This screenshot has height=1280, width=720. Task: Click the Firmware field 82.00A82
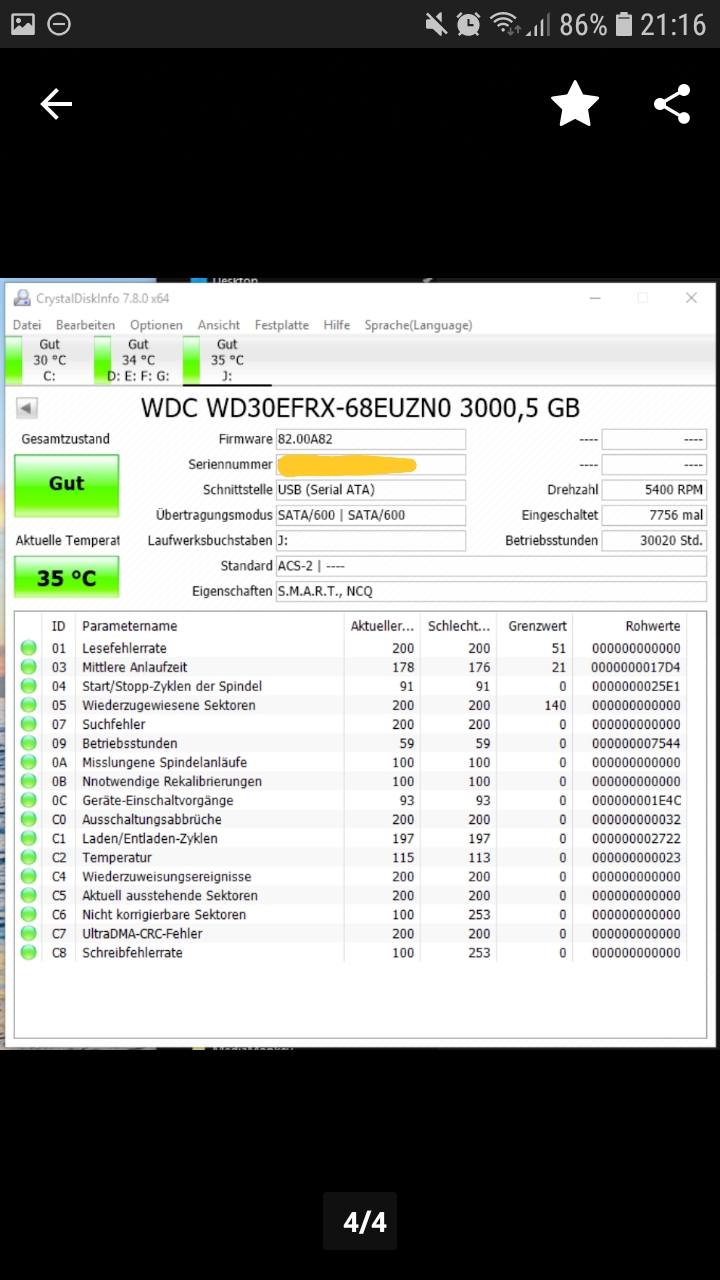click(x=370, y=439)
